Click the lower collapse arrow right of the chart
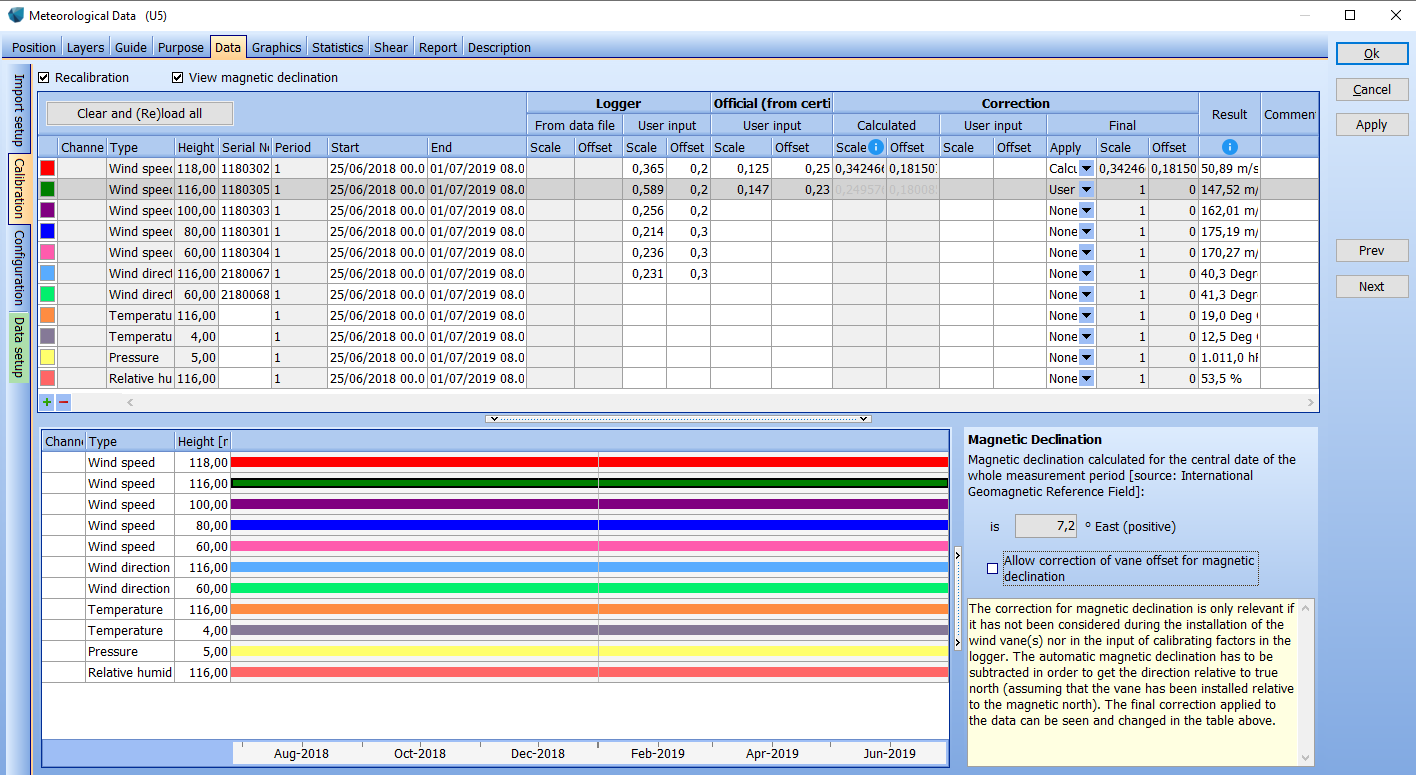The height and width of the screenshot is (775, 1416). click(x=957, y=641)
